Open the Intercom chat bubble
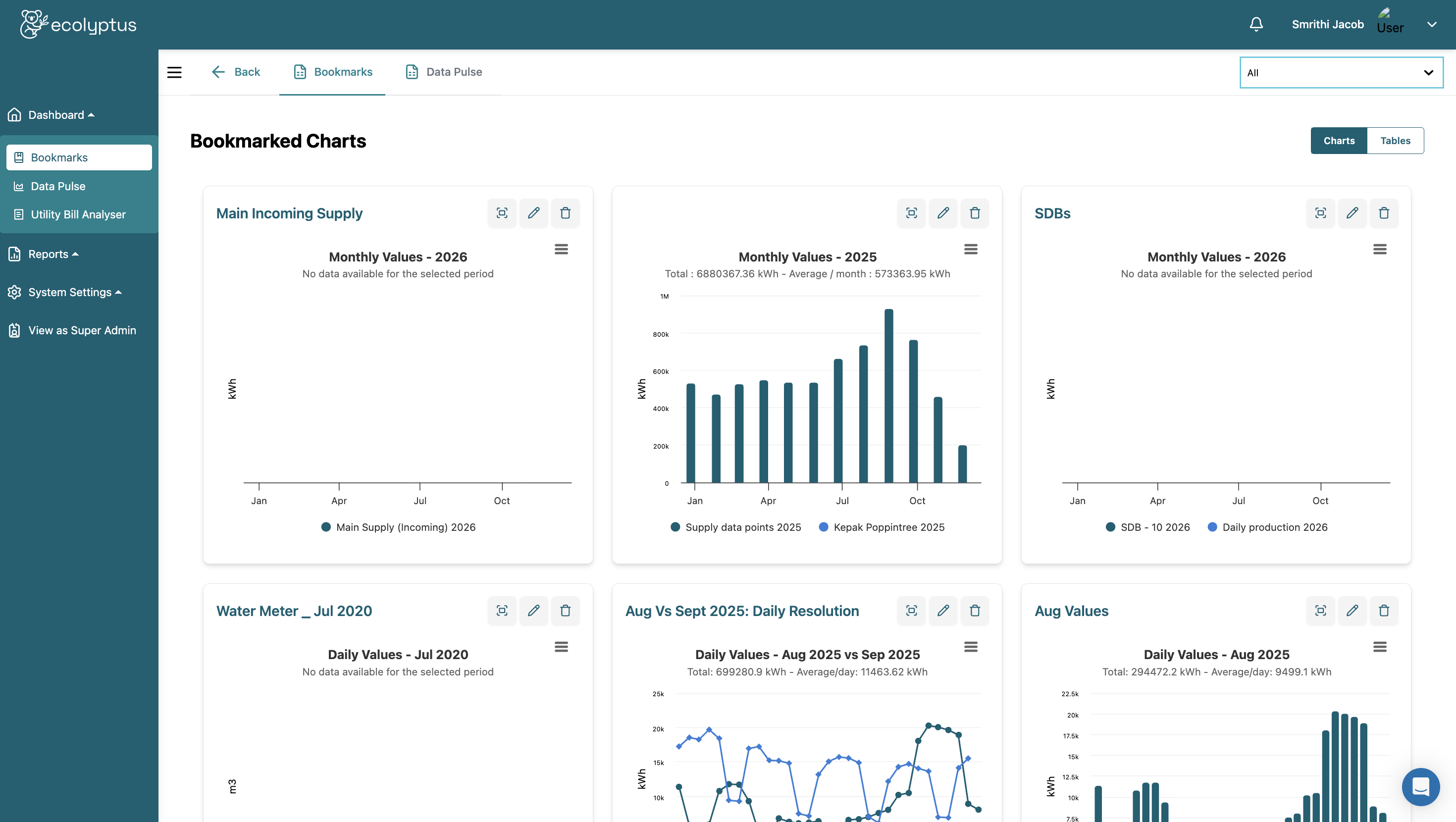This screenshot has width=1456, height=822. tap(1421, 786)
